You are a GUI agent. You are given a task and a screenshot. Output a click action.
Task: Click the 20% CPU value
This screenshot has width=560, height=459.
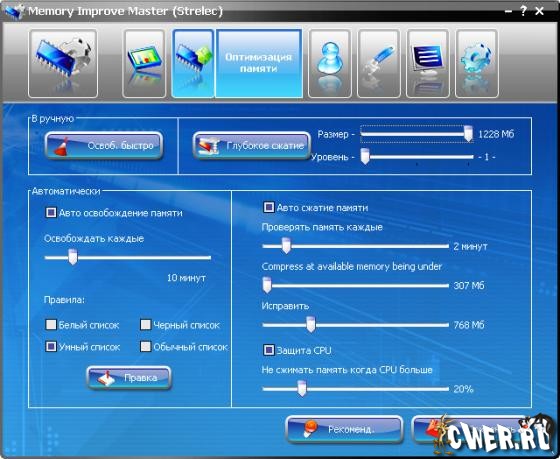pos(463,389)
